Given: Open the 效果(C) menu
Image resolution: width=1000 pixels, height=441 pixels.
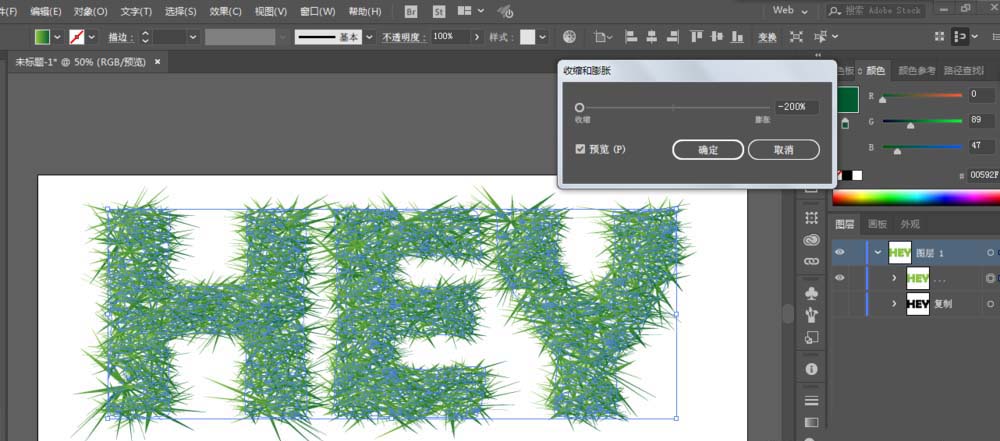Looking at the screenshot, I should pyautogui.click(x=226, y=11).
